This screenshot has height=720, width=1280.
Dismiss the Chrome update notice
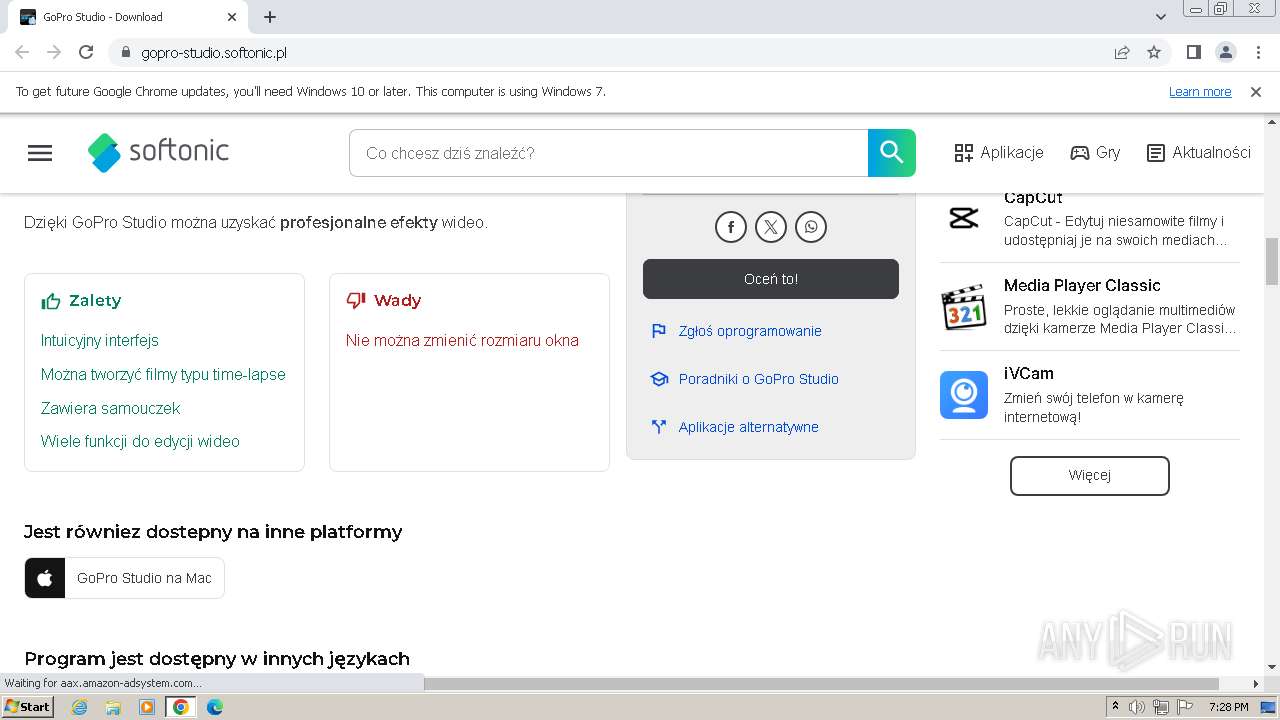(1256, 91)
